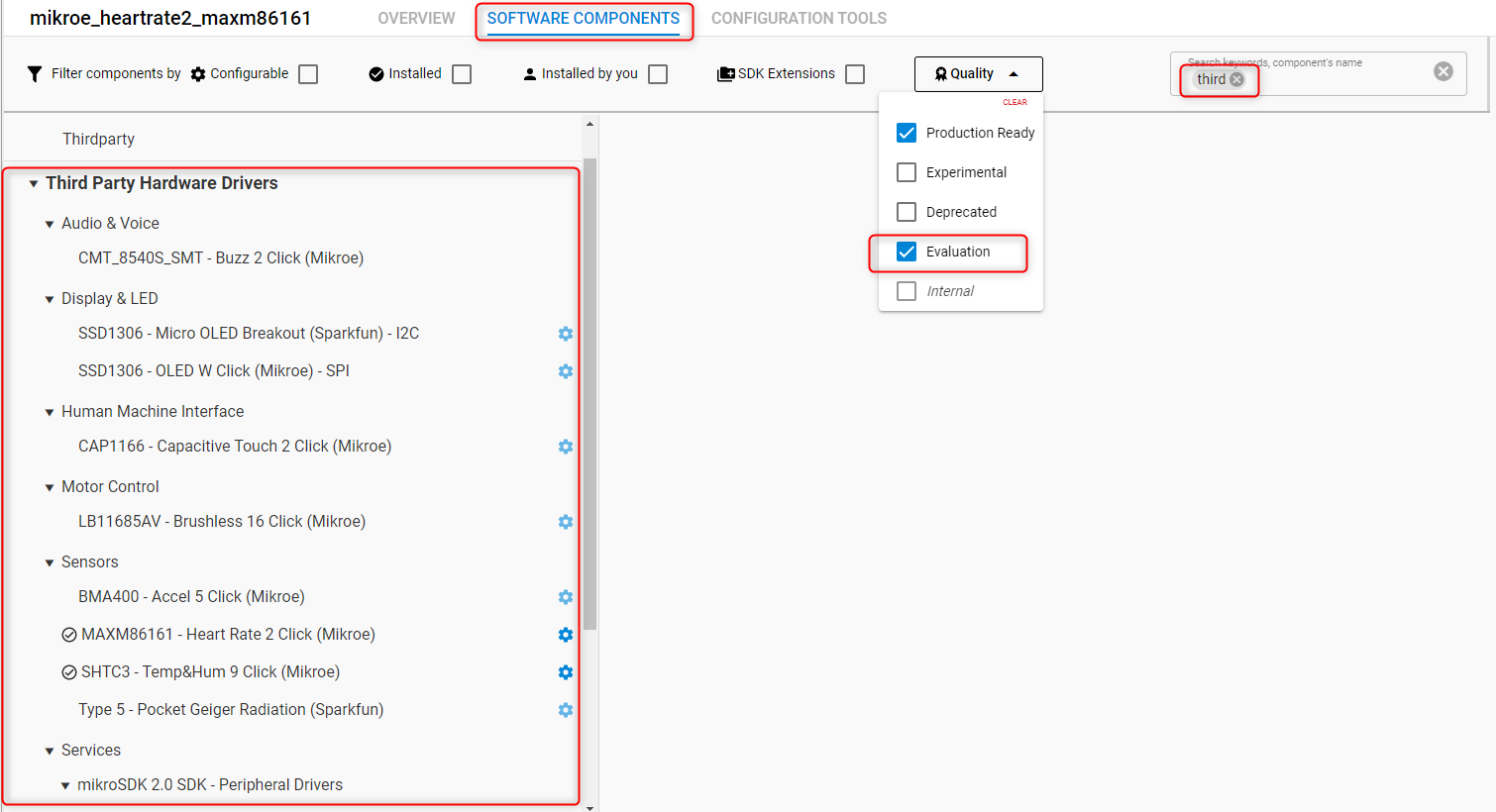Image resolution: width=1496 pixels, height=812 pixels.
Task: Select CMT_8540S_SMT Buzz 2 Click component
Action: coord(221,258)
